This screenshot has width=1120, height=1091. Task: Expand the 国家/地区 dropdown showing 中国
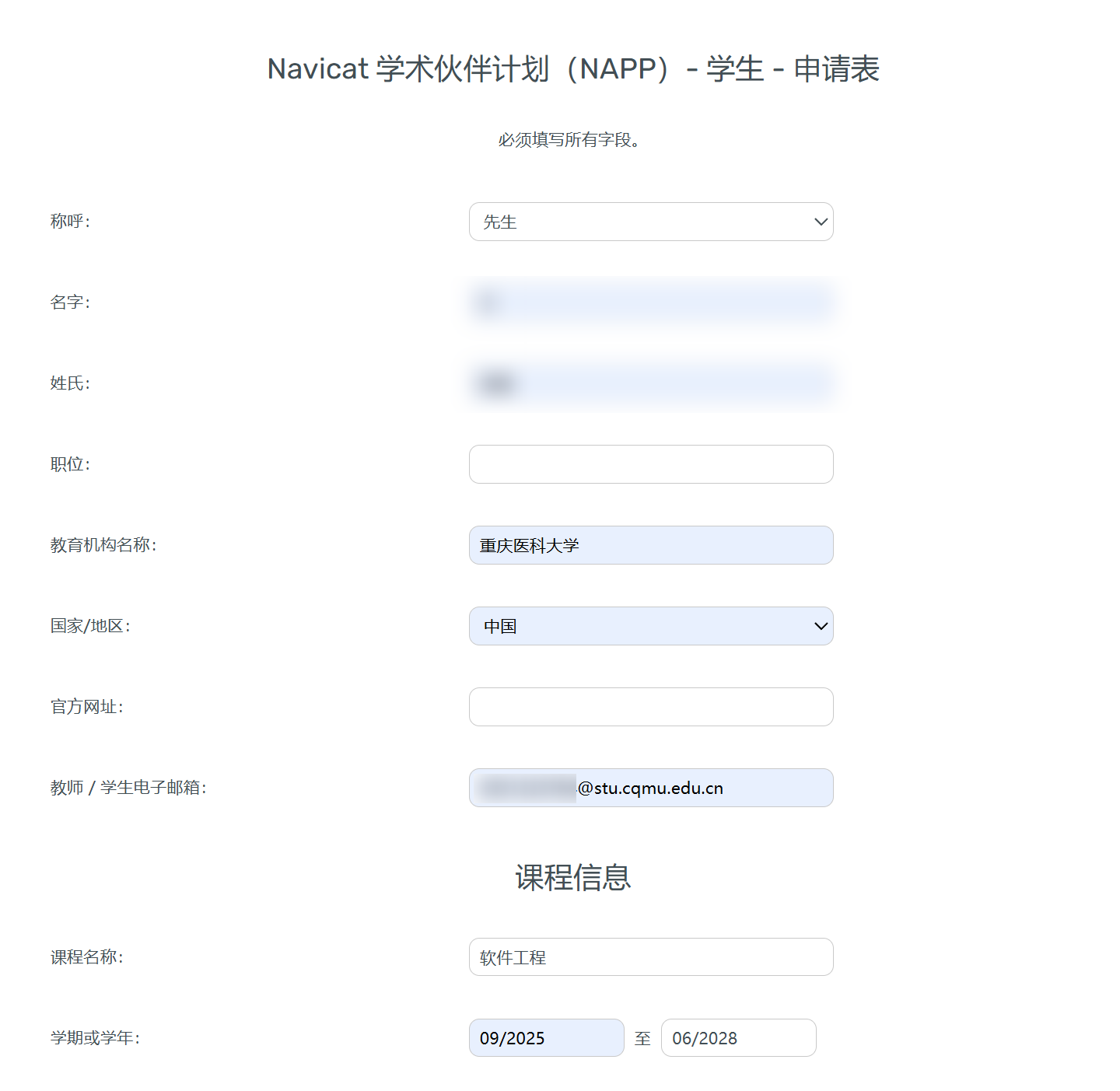pos(650,626)
